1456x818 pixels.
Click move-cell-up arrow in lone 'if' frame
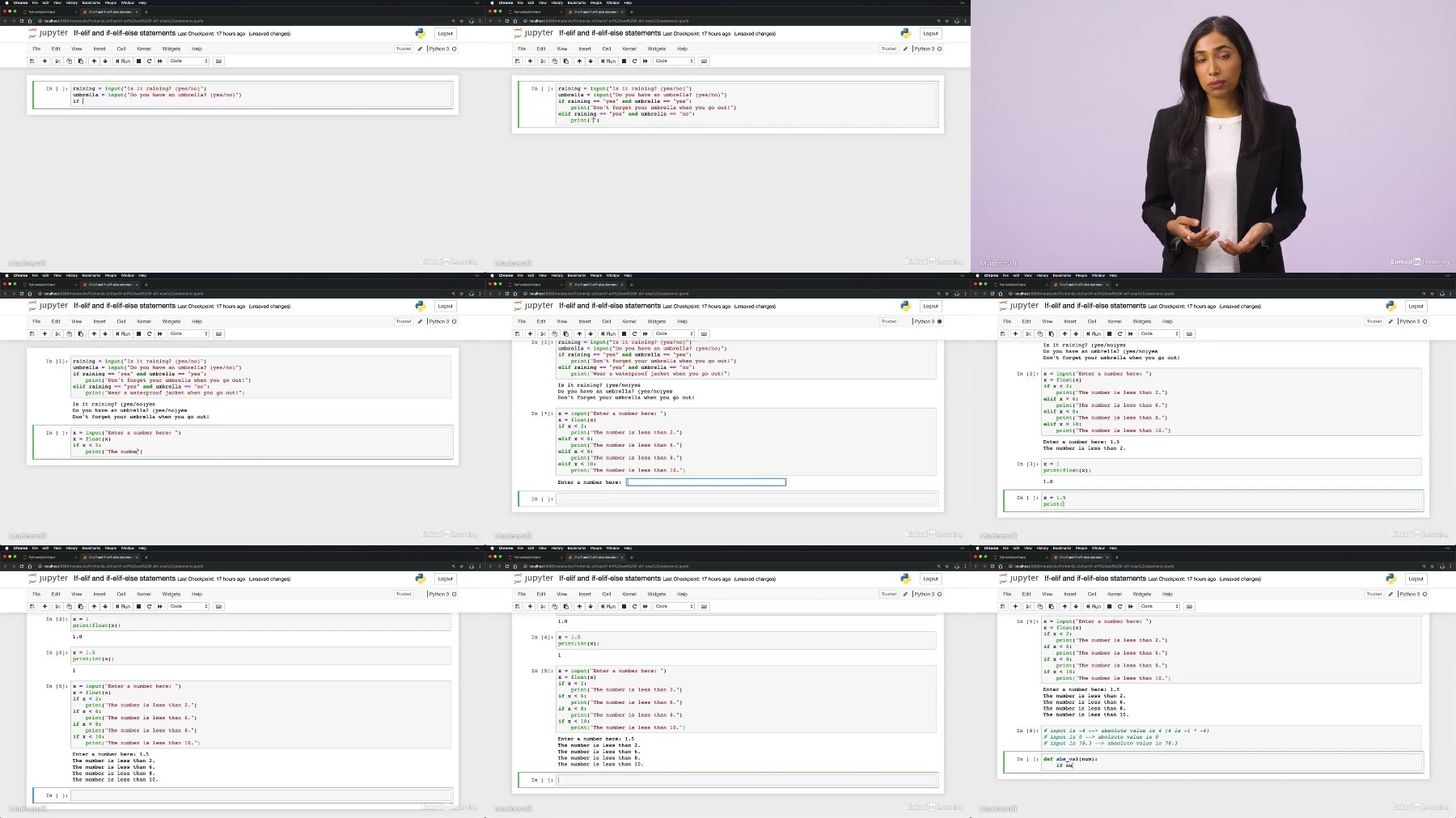click(94, 61)
